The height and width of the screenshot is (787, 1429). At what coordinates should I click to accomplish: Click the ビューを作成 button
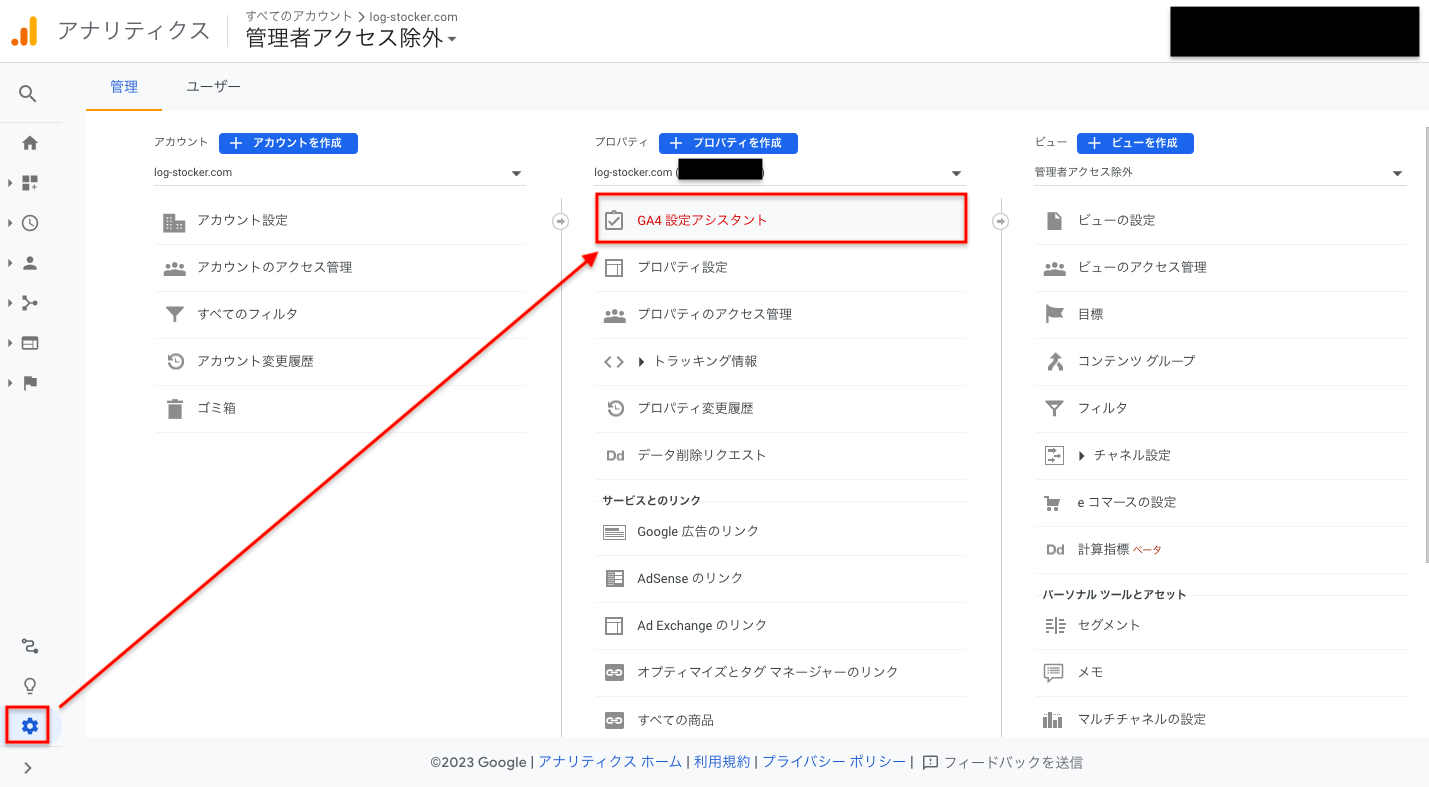pyautogui.click(x=1136, y=143)
